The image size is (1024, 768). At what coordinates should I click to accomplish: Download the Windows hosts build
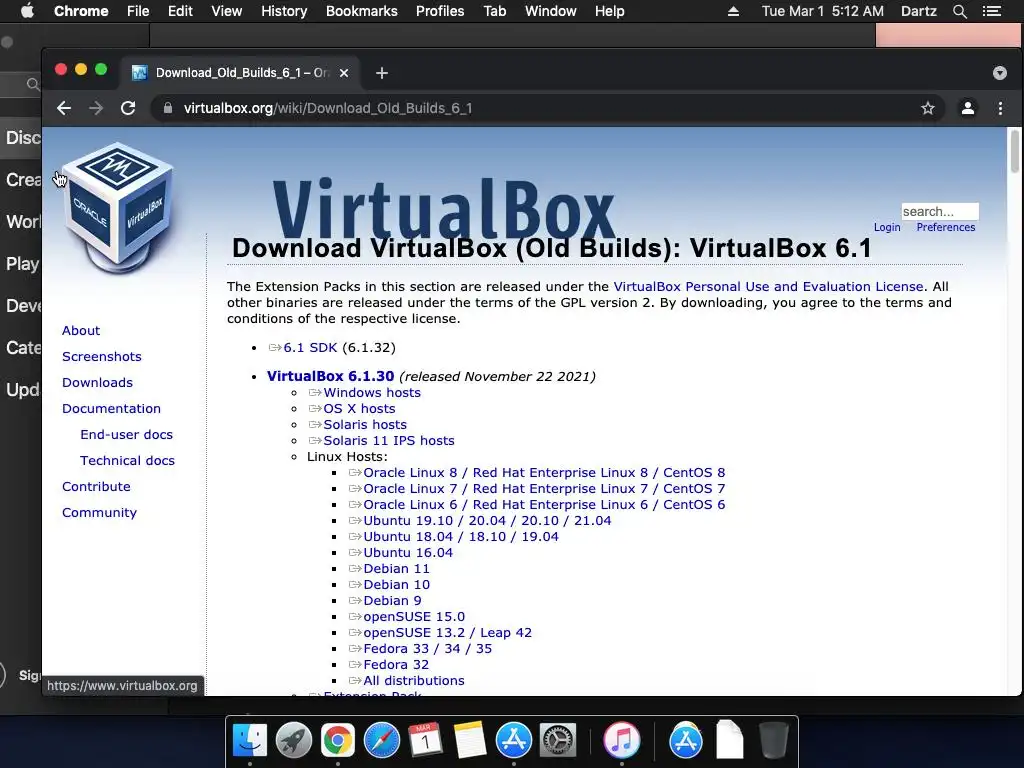[x=372, y=392]
